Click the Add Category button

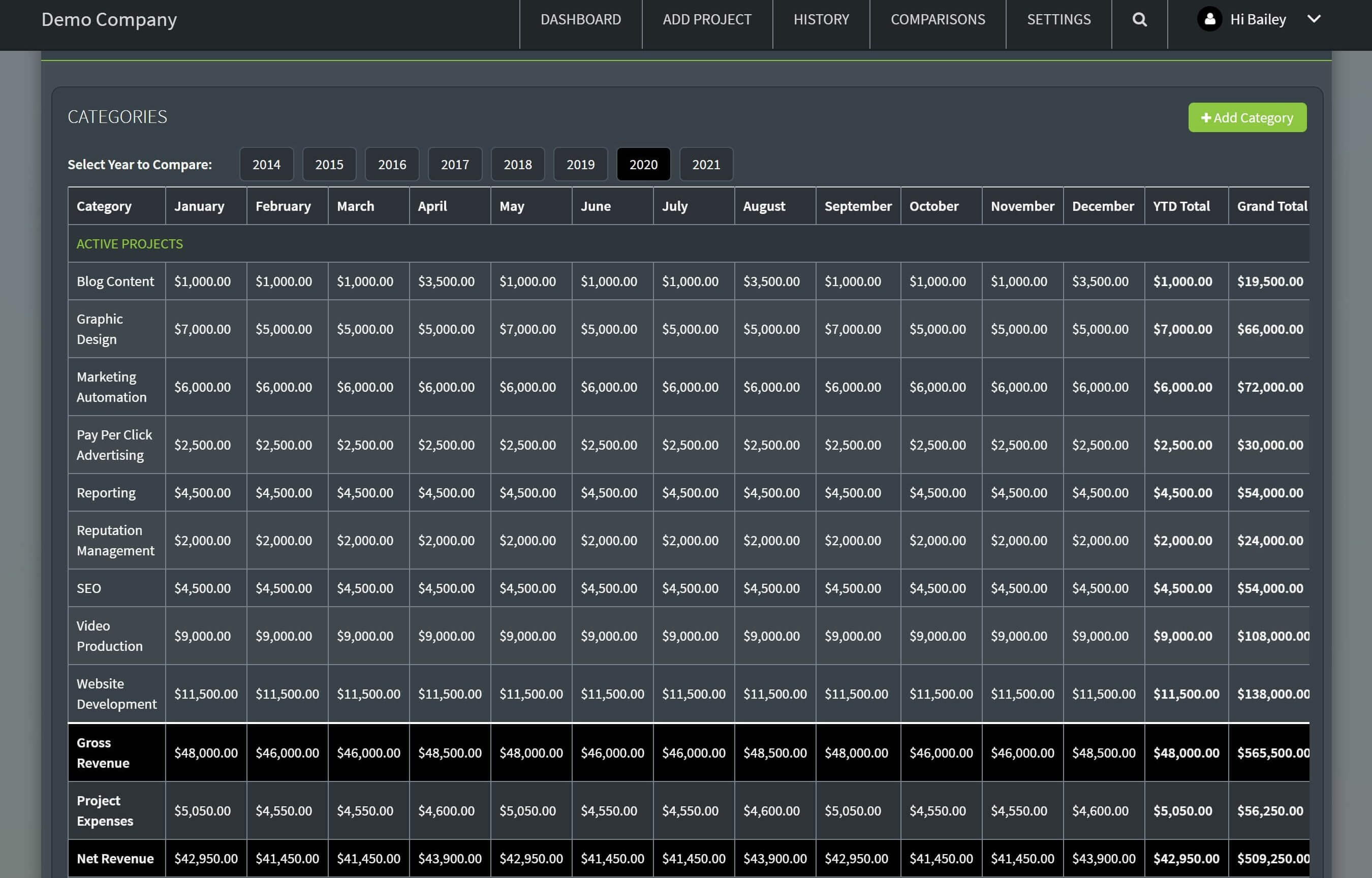[1247, 117]
